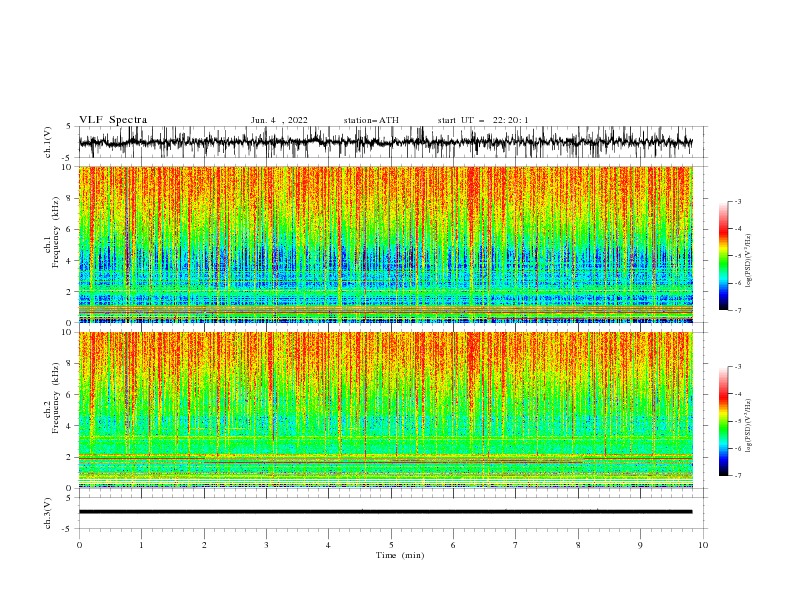Screen dimensions: 792x612
Task: Click the "VLF Spectra" plot title
Action: pos(113,120)
